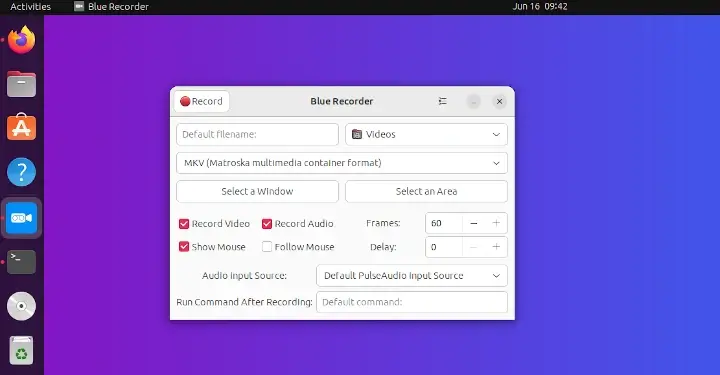
Task: Open the clock showing Jun 16 09:42
Action: click(x=540, y=6)
